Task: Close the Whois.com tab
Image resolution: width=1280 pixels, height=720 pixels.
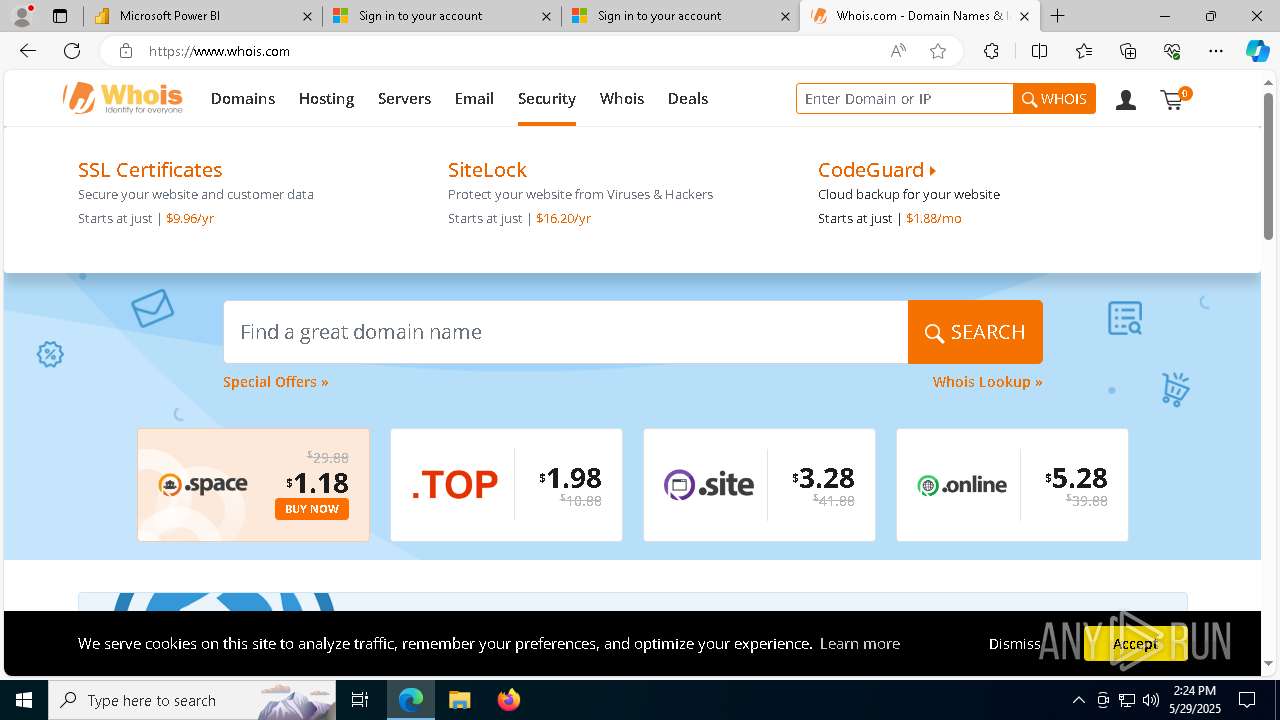Action: pyautogui.click(x=1024, y=16)
